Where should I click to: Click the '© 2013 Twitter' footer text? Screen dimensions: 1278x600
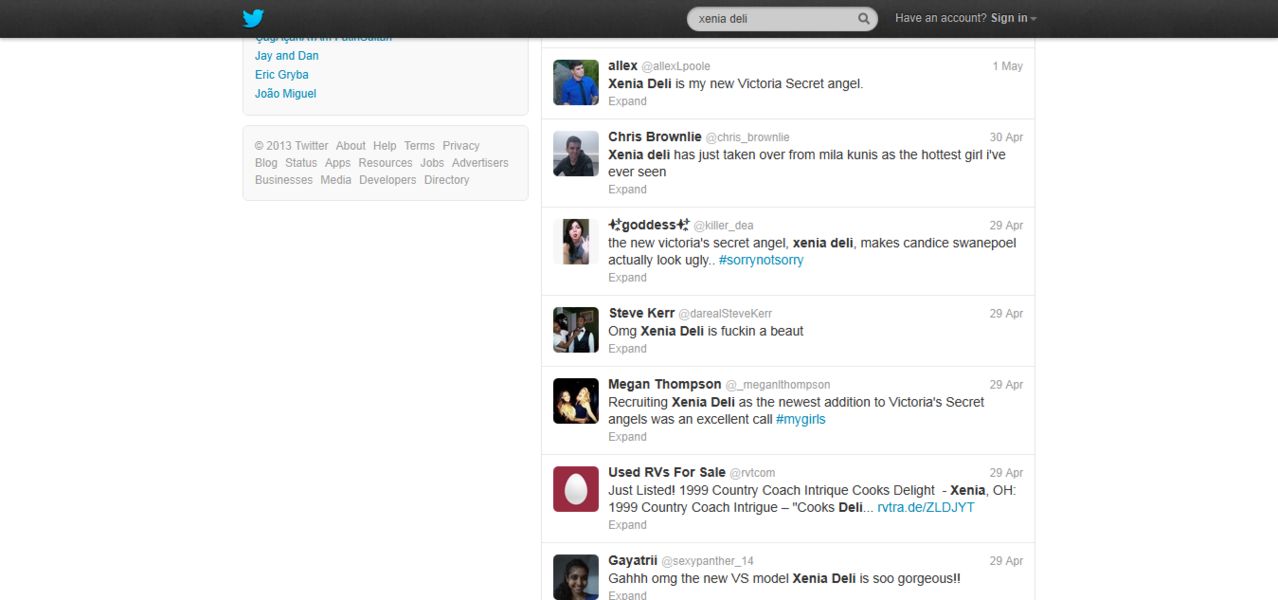tap(291, 146)
